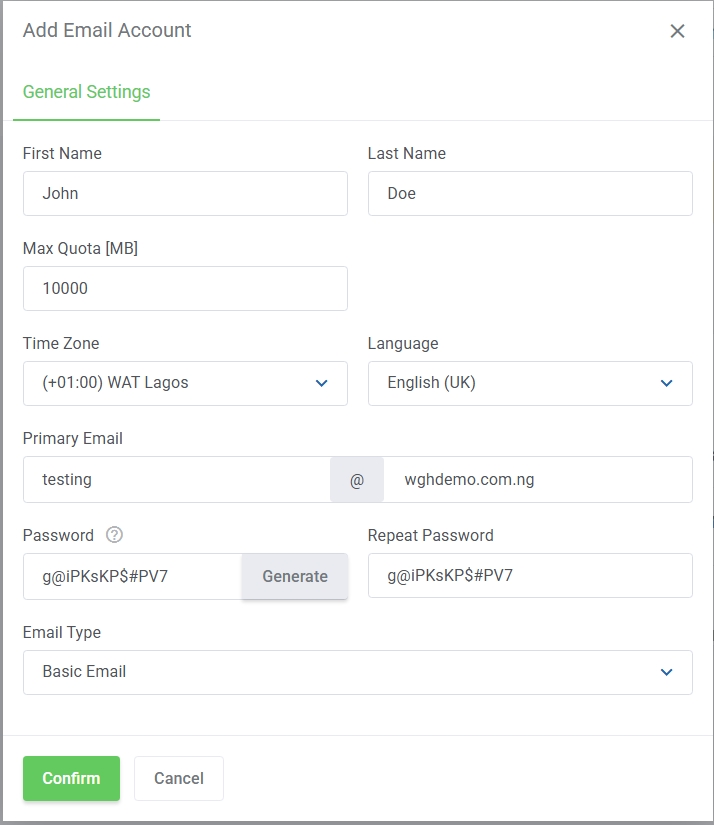Image resolution: width=714 pixels, height=825 pixels.
Task: Click into the Last Name field
Action: pyautogui.click(x=530, y=193)
